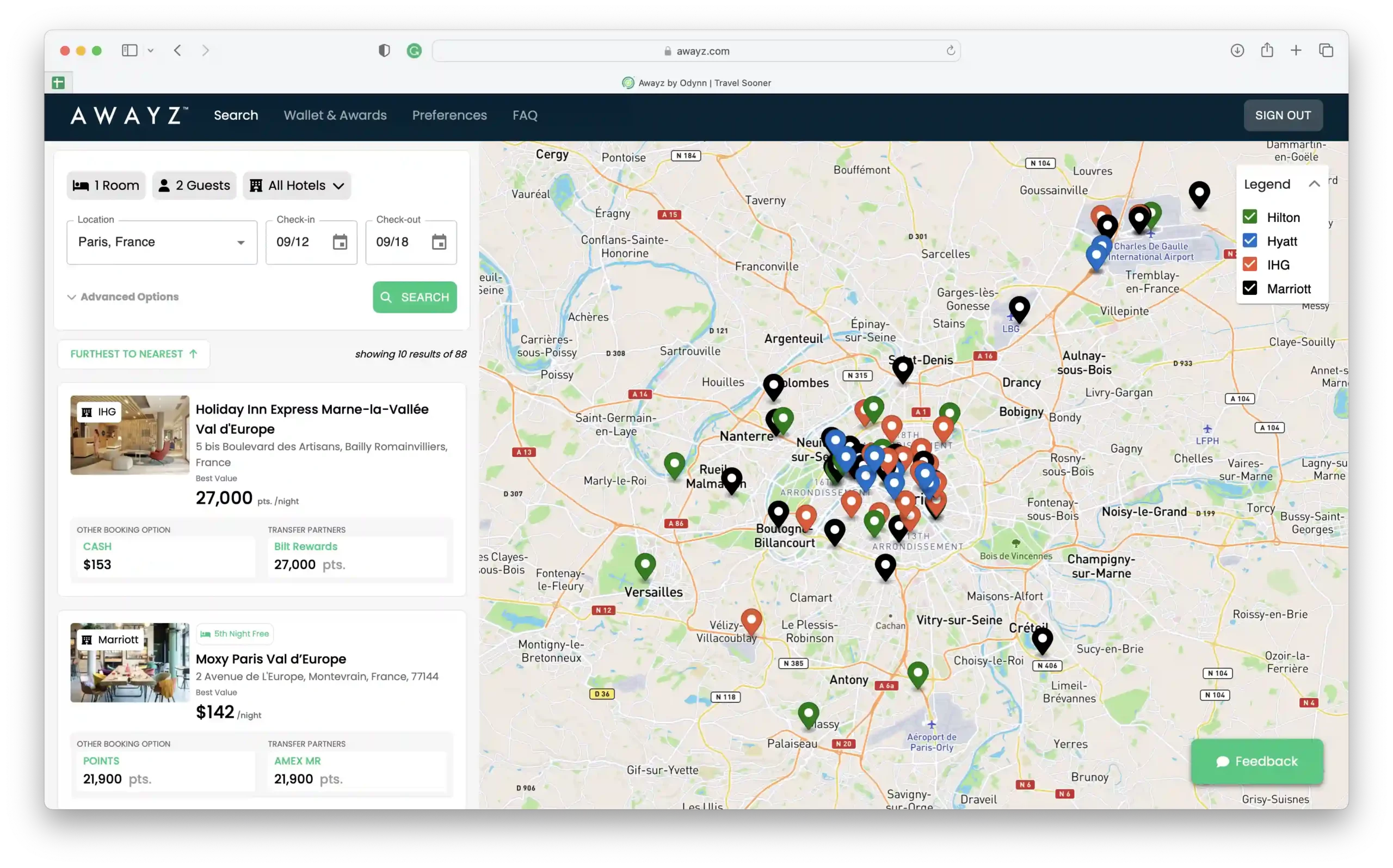Open a new tab with plus icon
The width and height of the screenshot is (1393, 868).
1296,51
